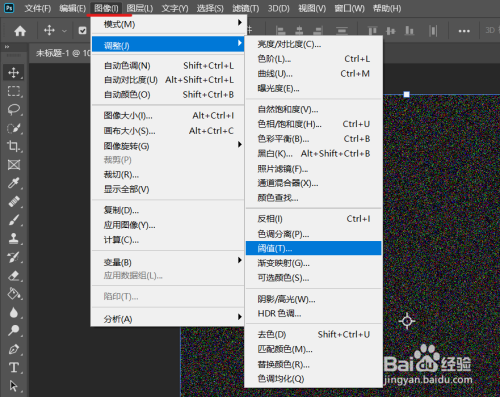Open the 滤镜(T) menu in menu bar
Viewport: 500px width, 397px height.
[x=246, y=8]
